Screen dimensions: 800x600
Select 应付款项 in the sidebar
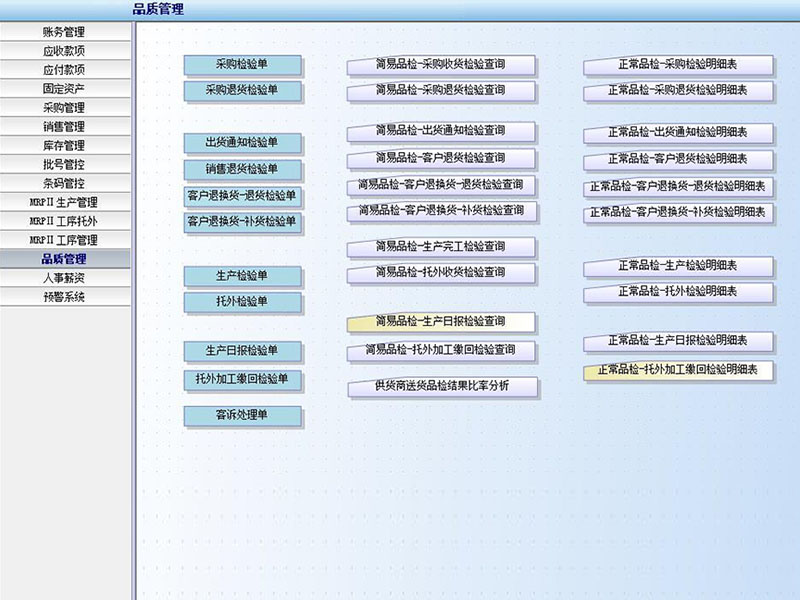click(x=65, y=69)
